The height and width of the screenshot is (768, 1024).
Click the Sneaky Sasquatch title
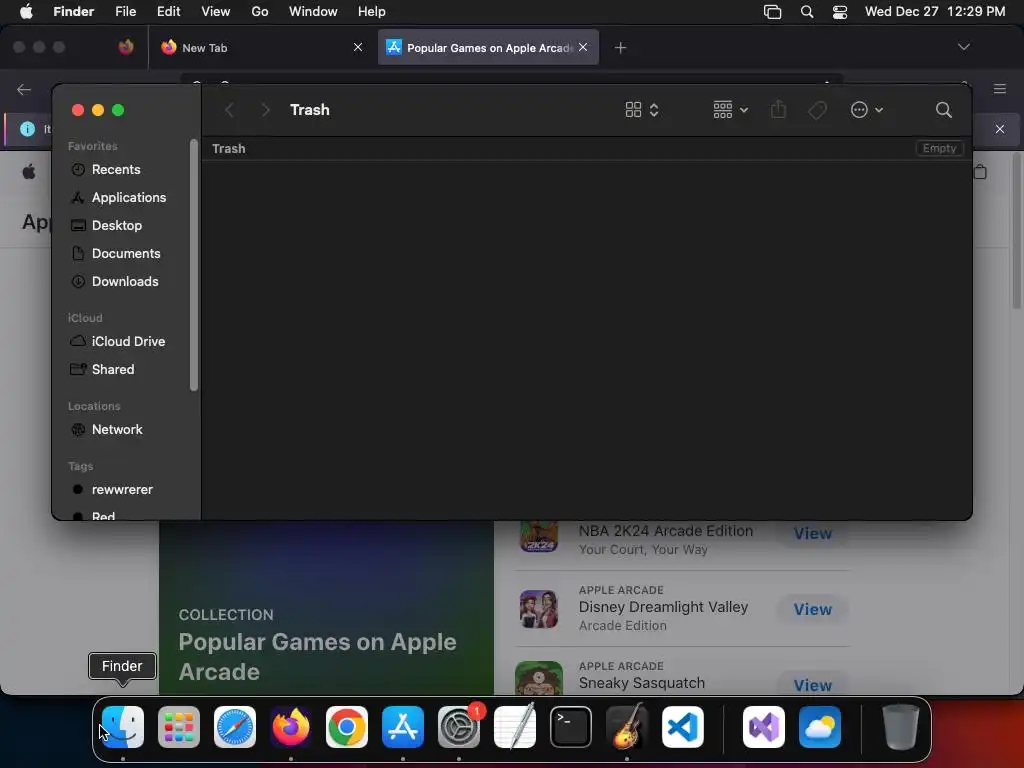641,683
